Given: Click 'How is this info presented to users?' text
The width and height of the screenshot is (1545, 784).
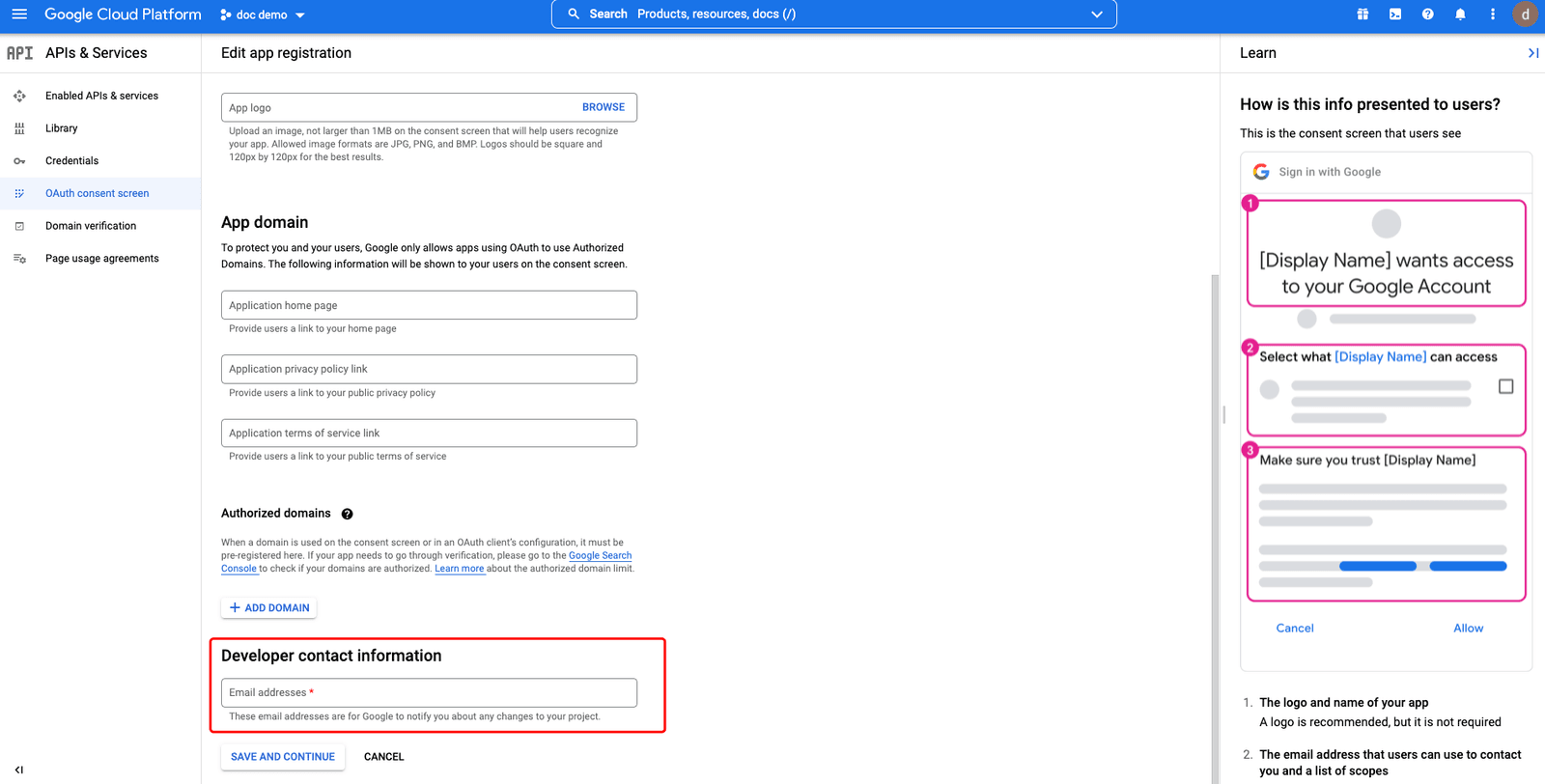Looking at the screenshot, I should (1370, 104).
